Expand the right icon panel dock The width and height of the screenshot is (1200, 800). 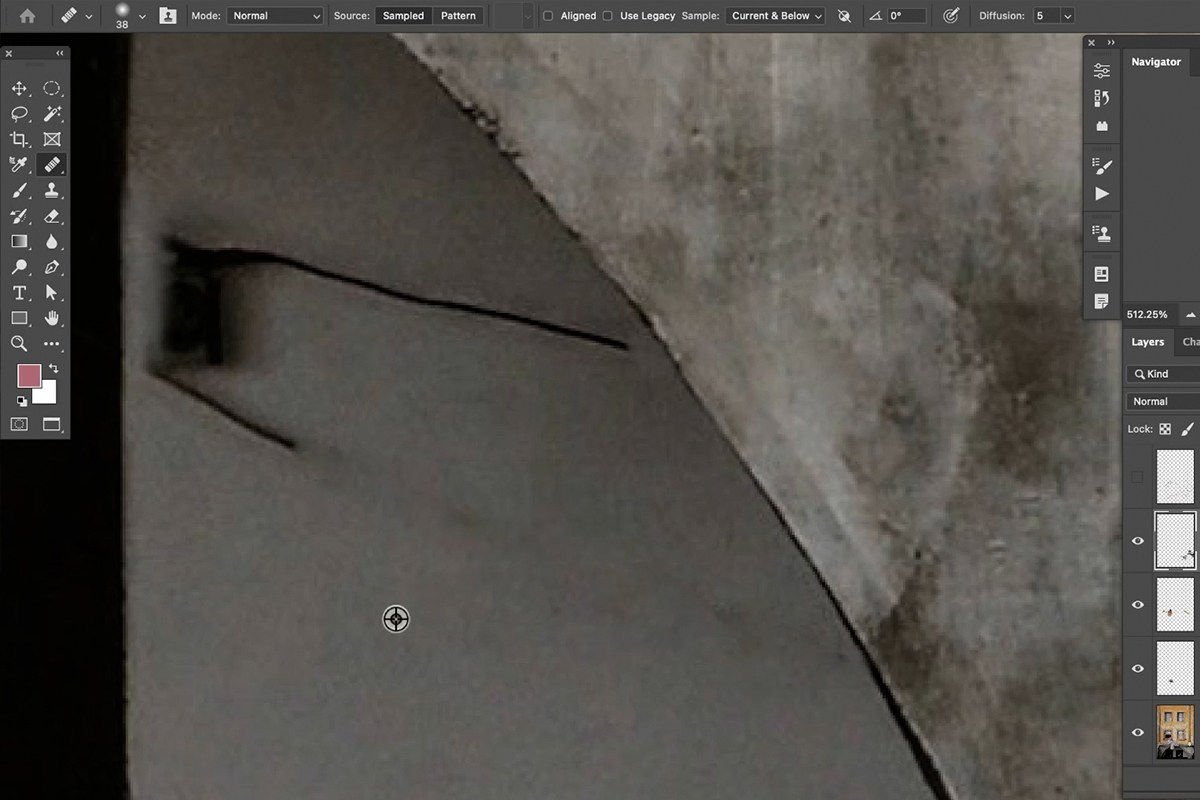click(1111, 43)
